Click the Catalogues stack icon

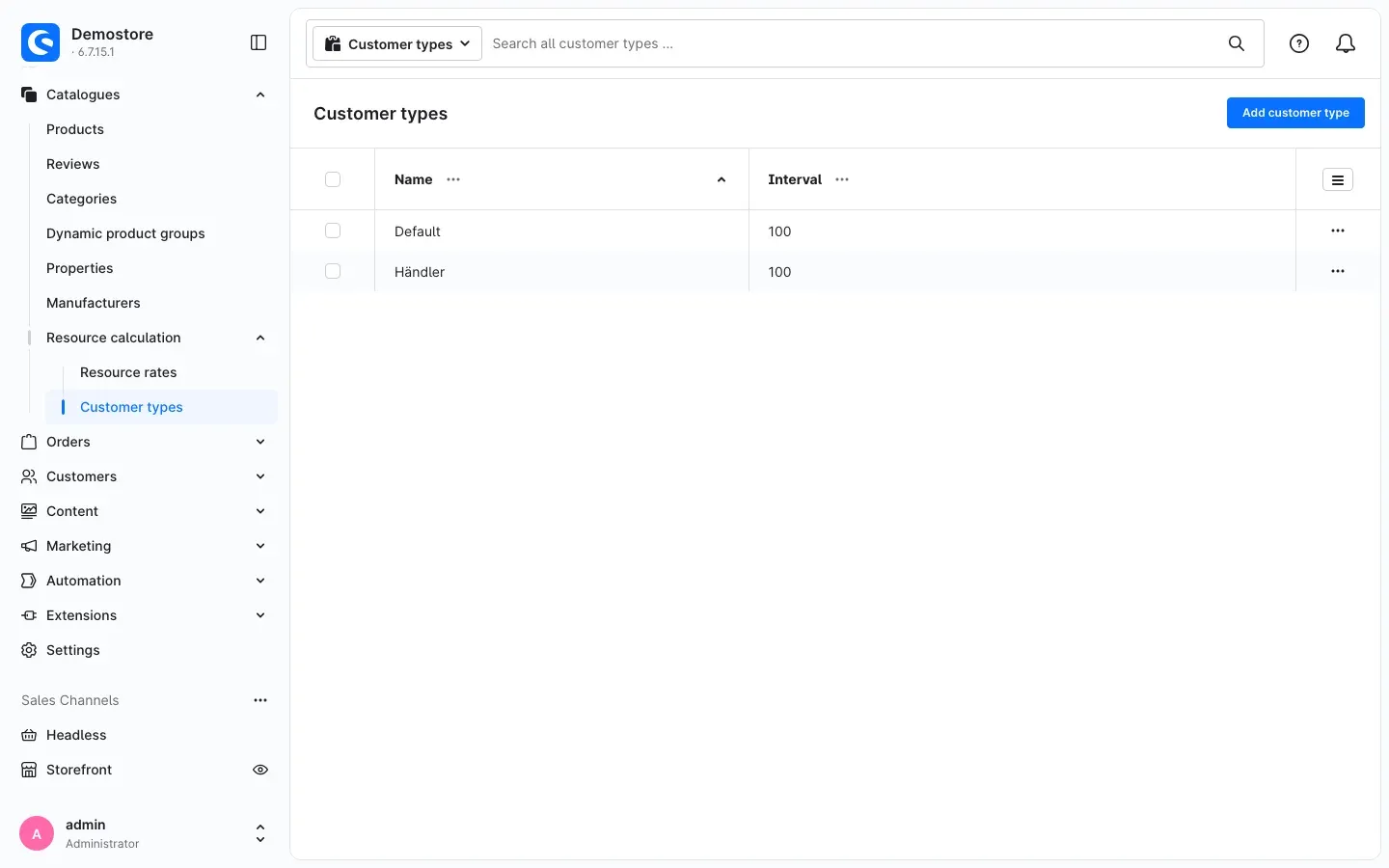tap(29, 95)
